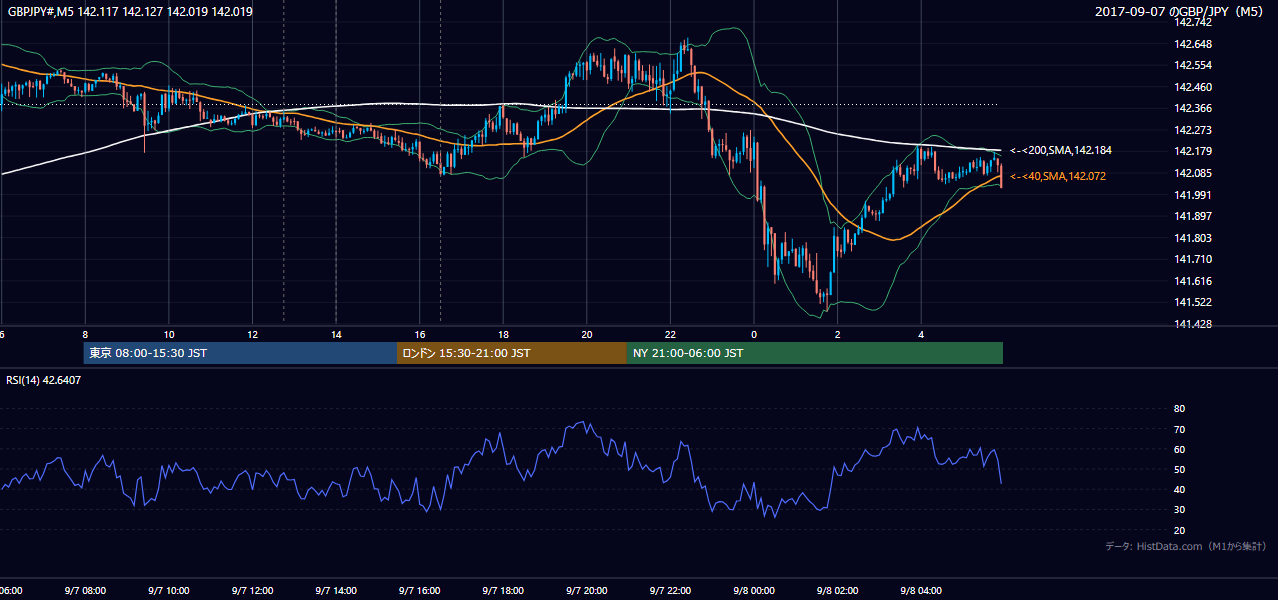Click the 141.991 price axis label
The height and width of the screenshot is (600, 1278).
click(x=1192, y=195)
